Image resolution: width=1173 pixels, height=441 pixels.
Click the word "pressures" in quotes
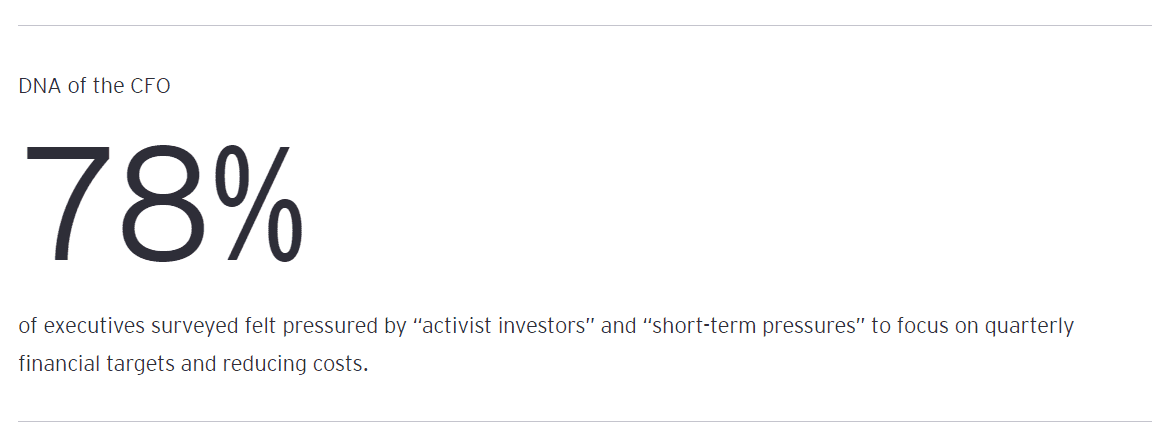[x=813, y=326]
